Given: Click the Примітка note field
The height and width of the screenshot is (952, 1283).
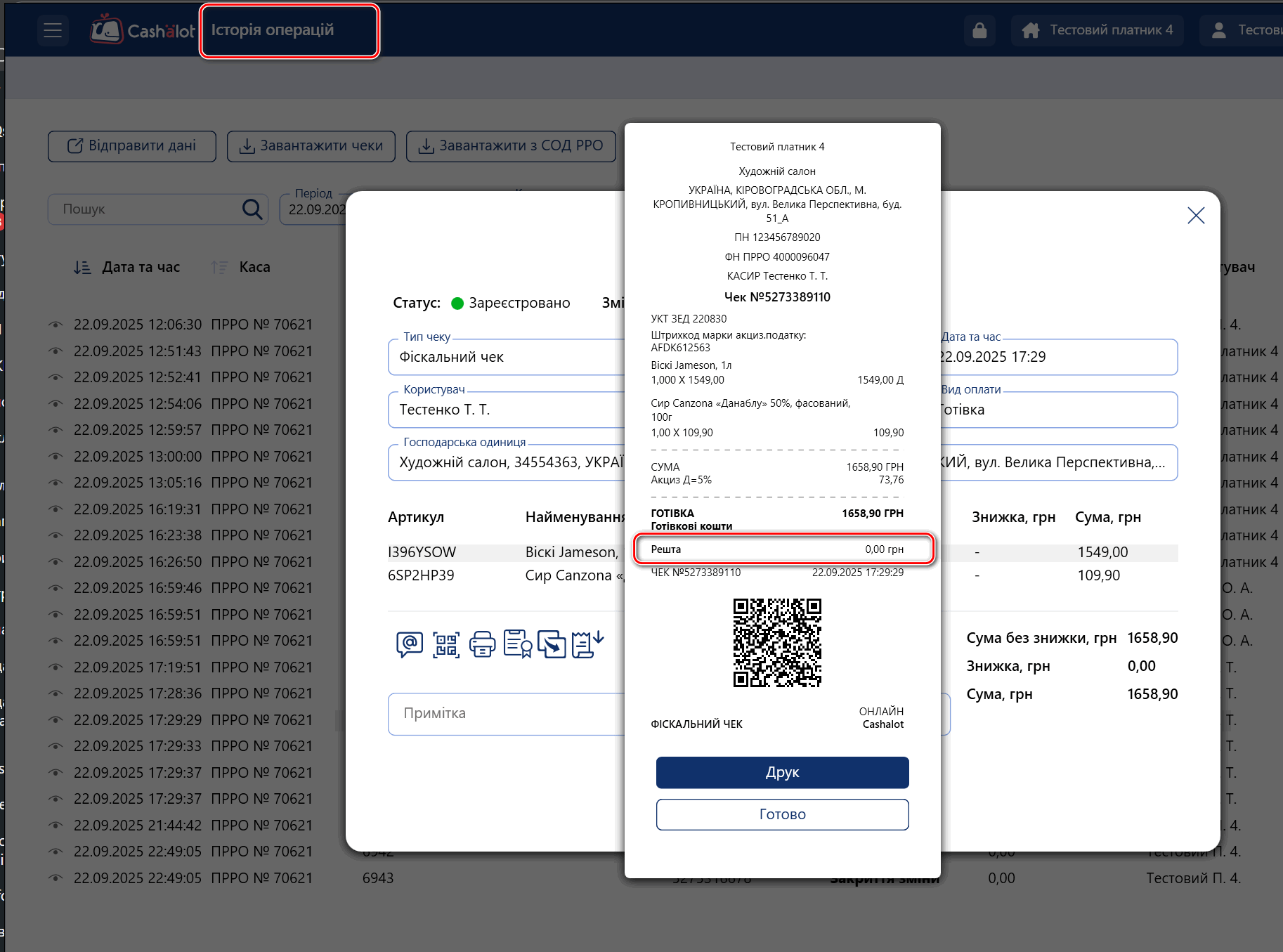Looking at the screenshot, I should click(x=506, y=714).
